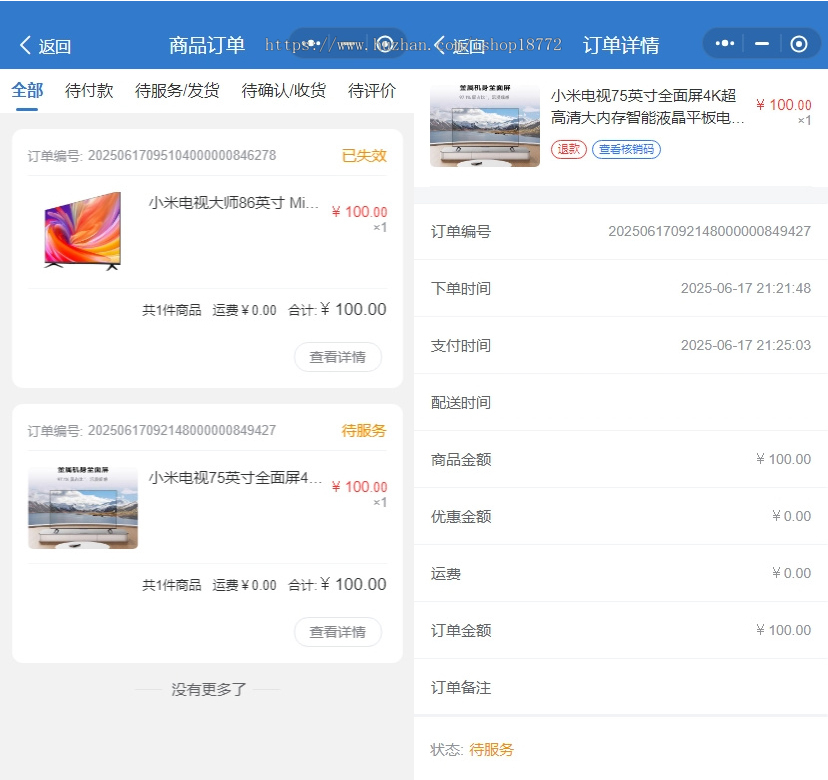The image size is (828, 780).
Task: Minimize the 订单详情 mini-program
Action: point(761,43)
